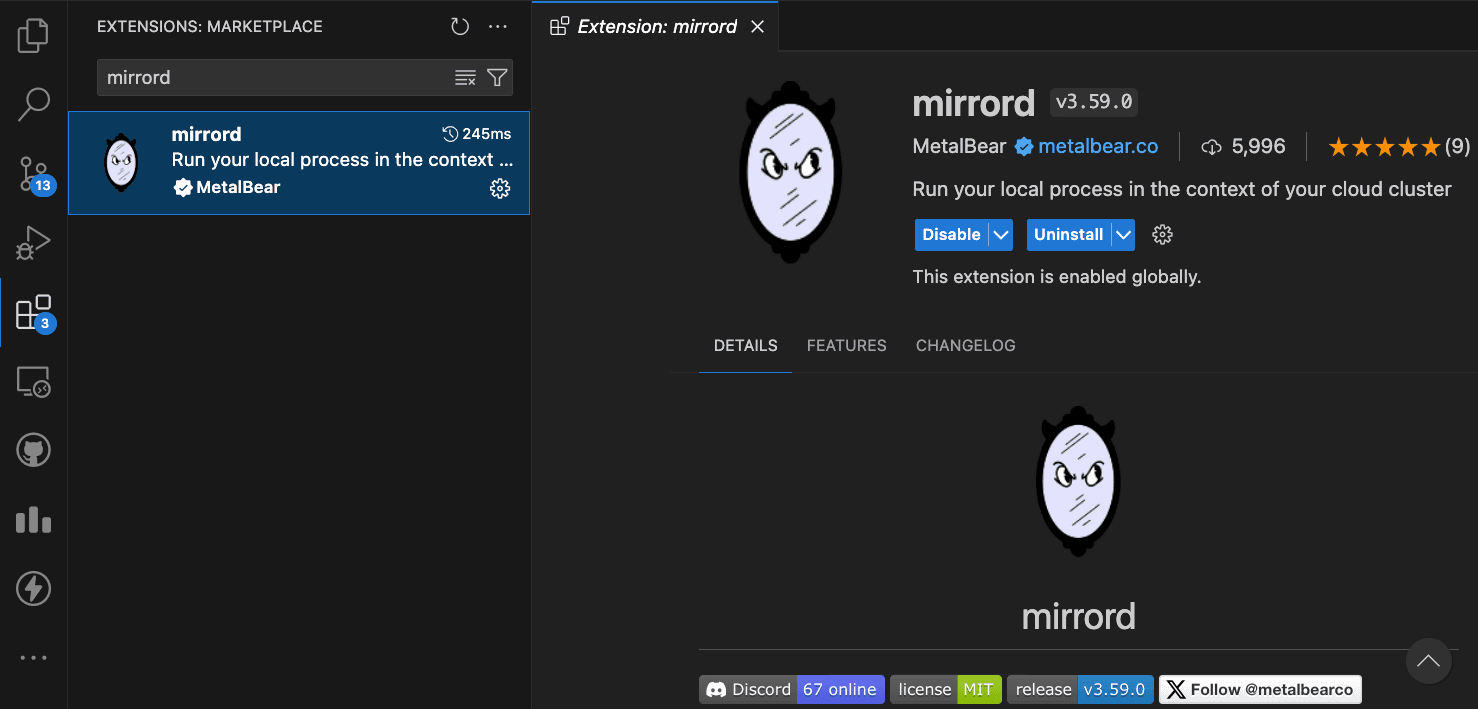Open the Remote Explorer icon
This screenshot has width=1478, height=709.
(x=33, y=382)
